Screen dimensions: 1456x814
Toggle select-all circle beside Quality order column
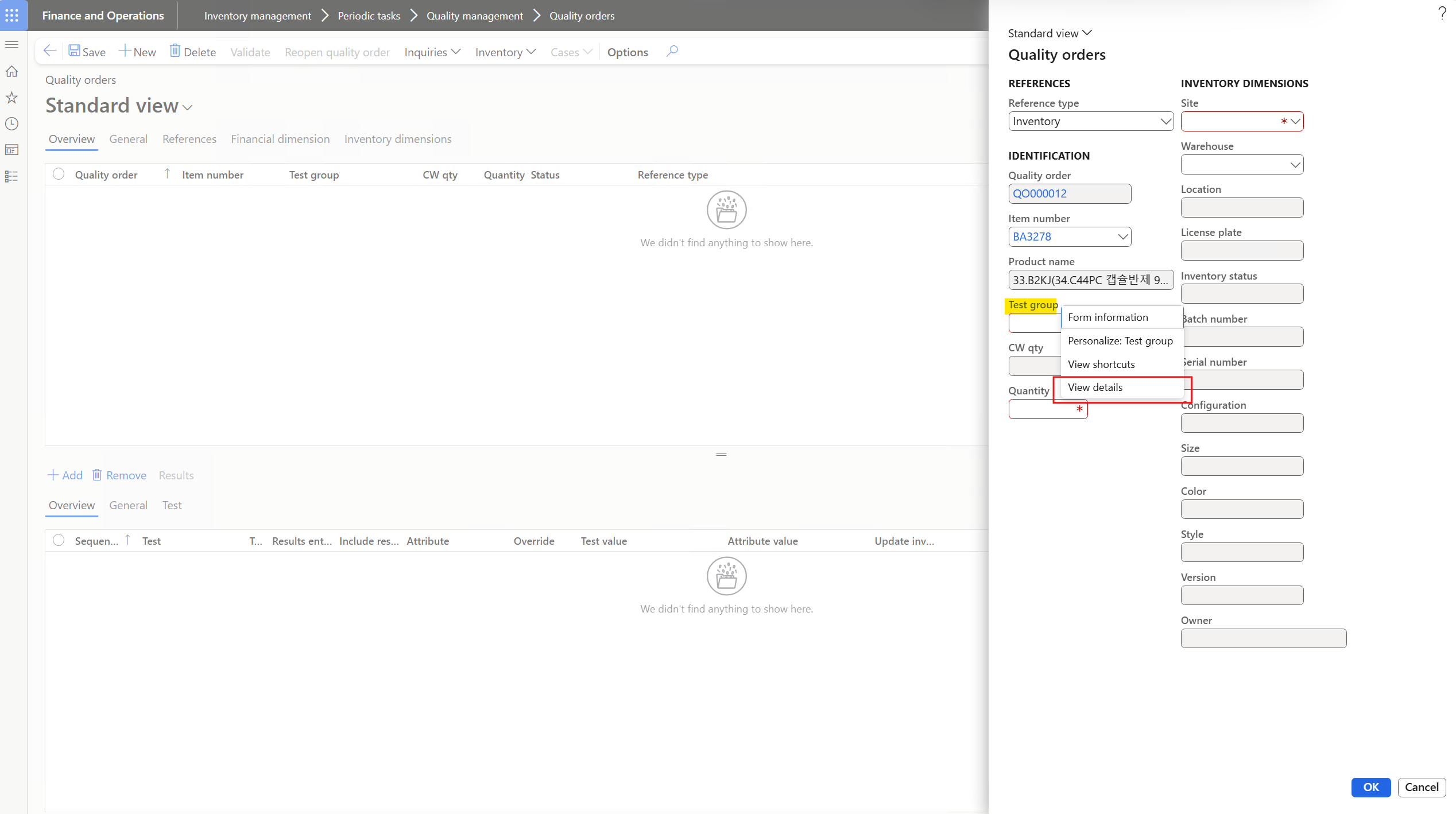coord(59,175)
